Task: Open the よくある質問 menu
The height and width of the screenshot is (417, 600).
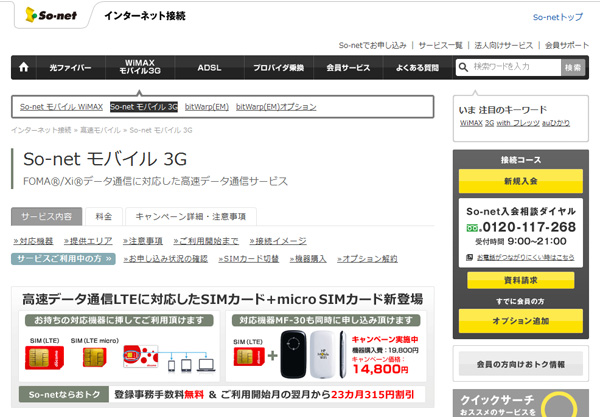Action: pyautogui.click(x=415, y=68)
